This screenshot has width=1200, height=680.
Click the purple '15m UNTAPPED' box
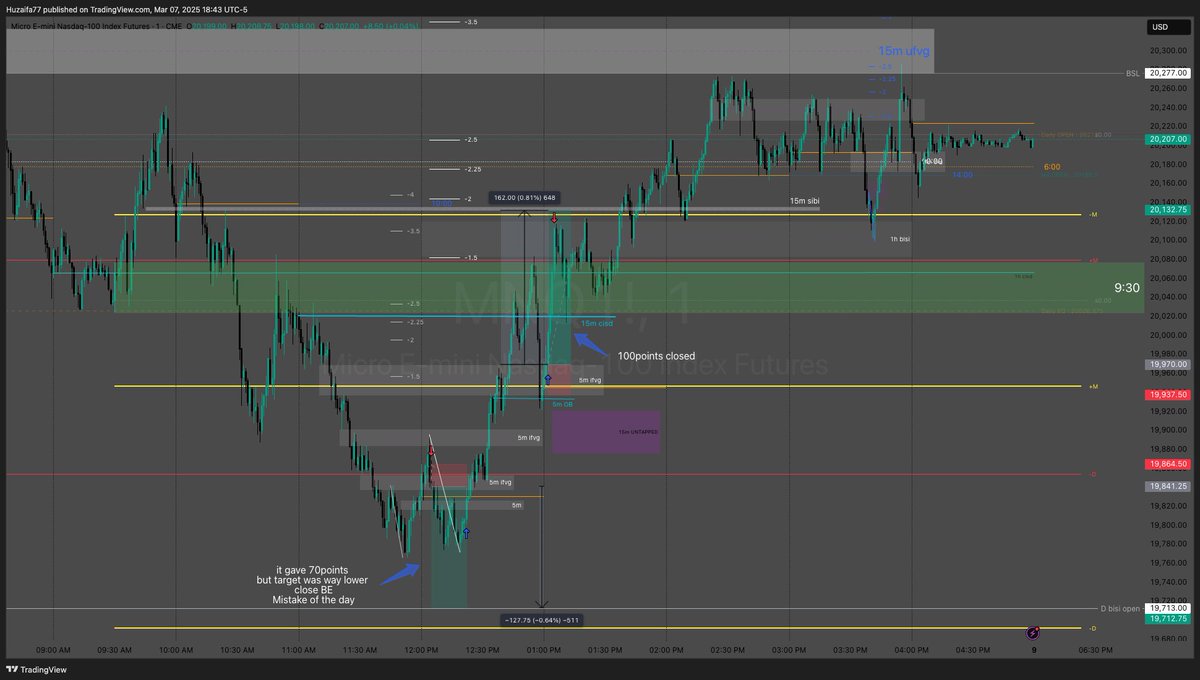[606, 431]
